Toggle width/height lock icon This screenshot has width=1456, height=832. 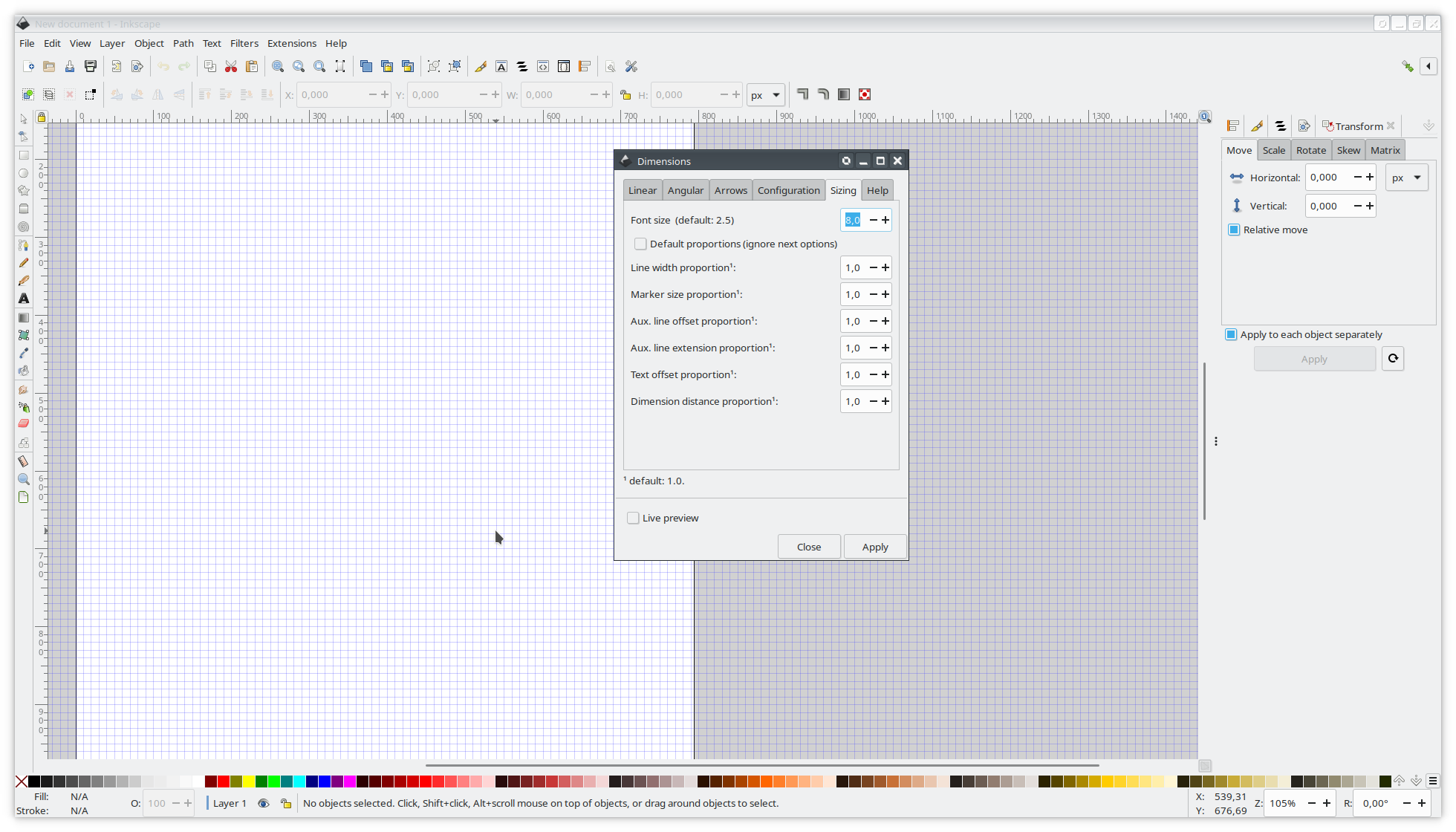coord(625,95)
